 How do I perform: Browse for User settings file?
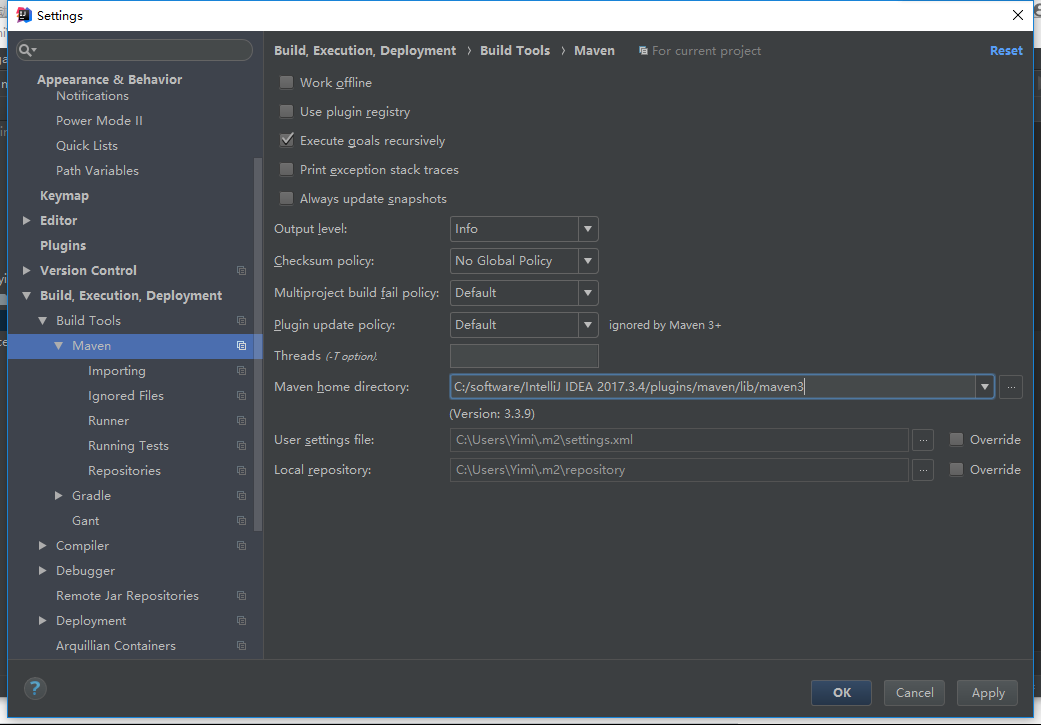tap(923, 440)
